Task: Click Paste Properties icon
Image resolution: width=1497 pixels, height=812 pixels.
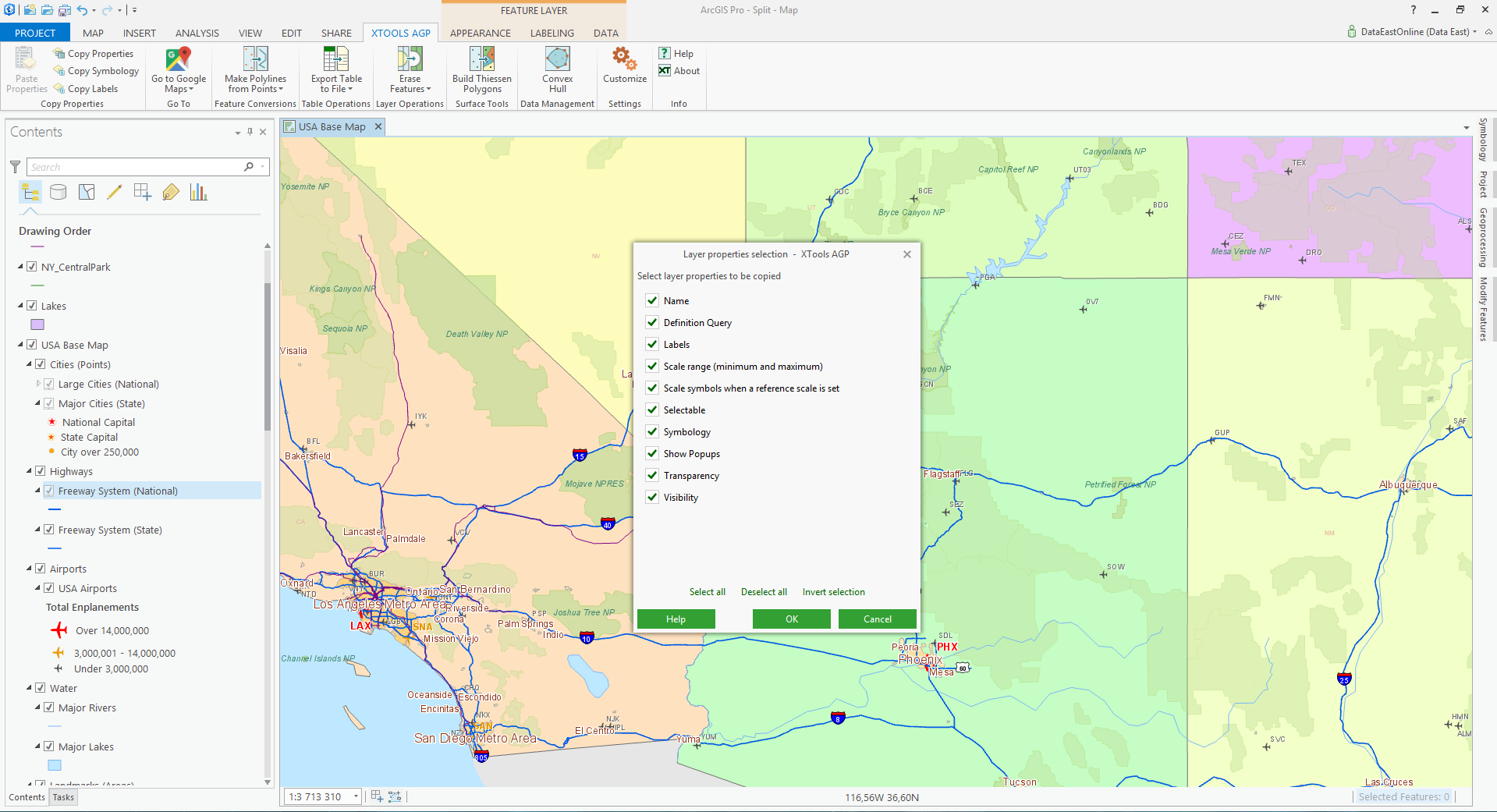Action: 26,59
